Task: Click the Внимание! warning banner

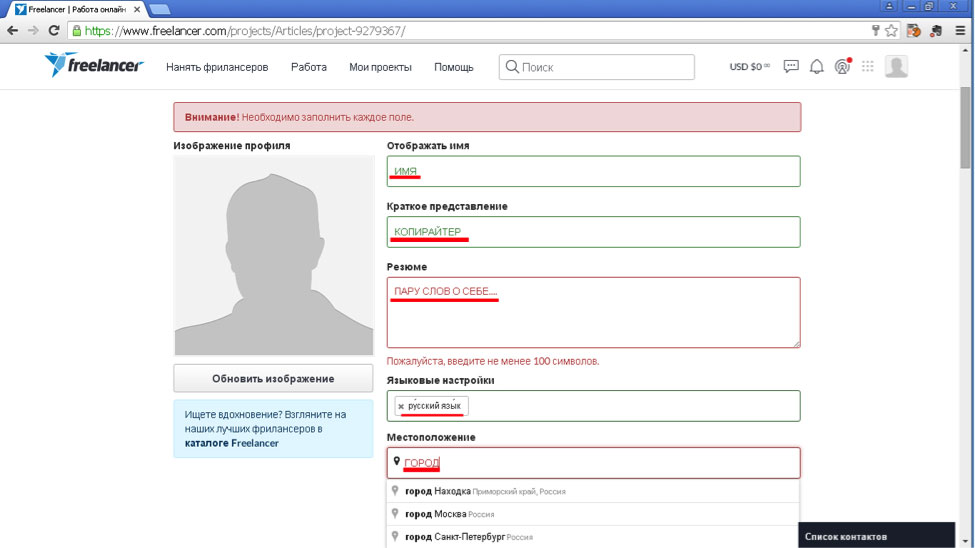Action: coord(487,117)
